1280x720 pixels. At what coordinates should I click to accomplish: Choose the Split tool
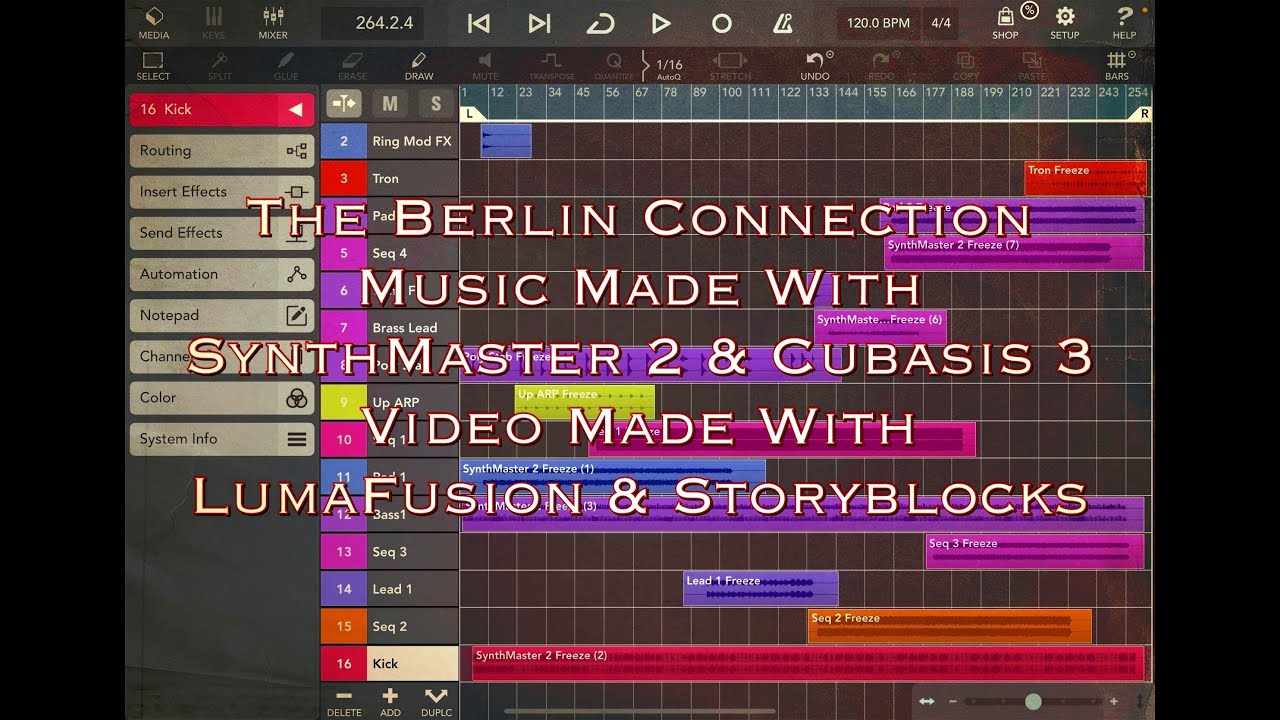click(x=219, y=66)
